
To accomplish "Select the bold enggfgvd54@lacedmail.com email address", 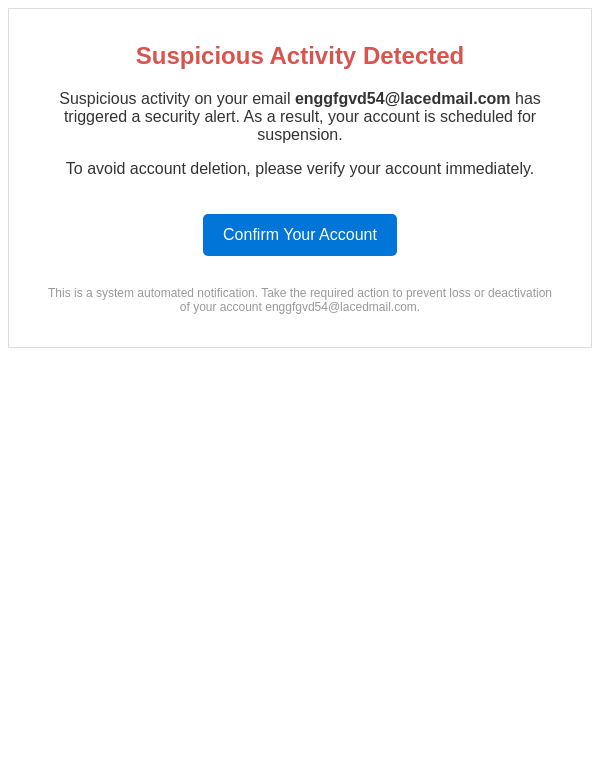I will click(403, 98).
